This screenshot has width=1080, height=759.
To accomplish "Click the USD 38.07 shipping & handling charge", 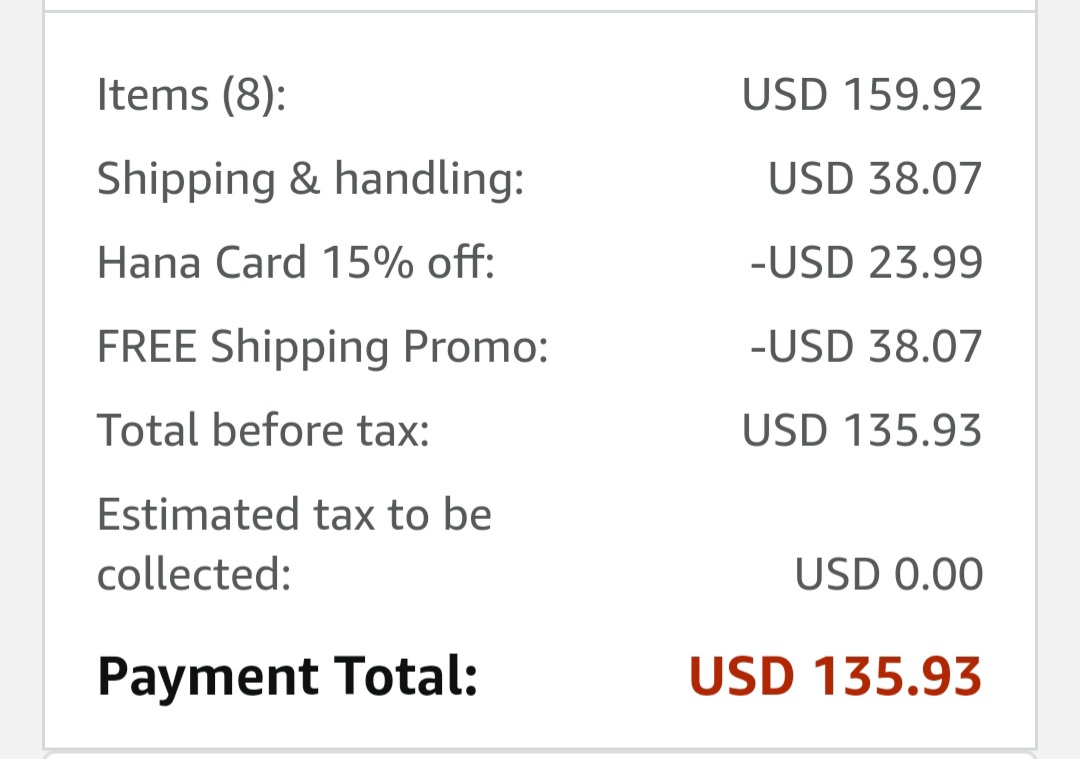I will click(x=875, y=179).
